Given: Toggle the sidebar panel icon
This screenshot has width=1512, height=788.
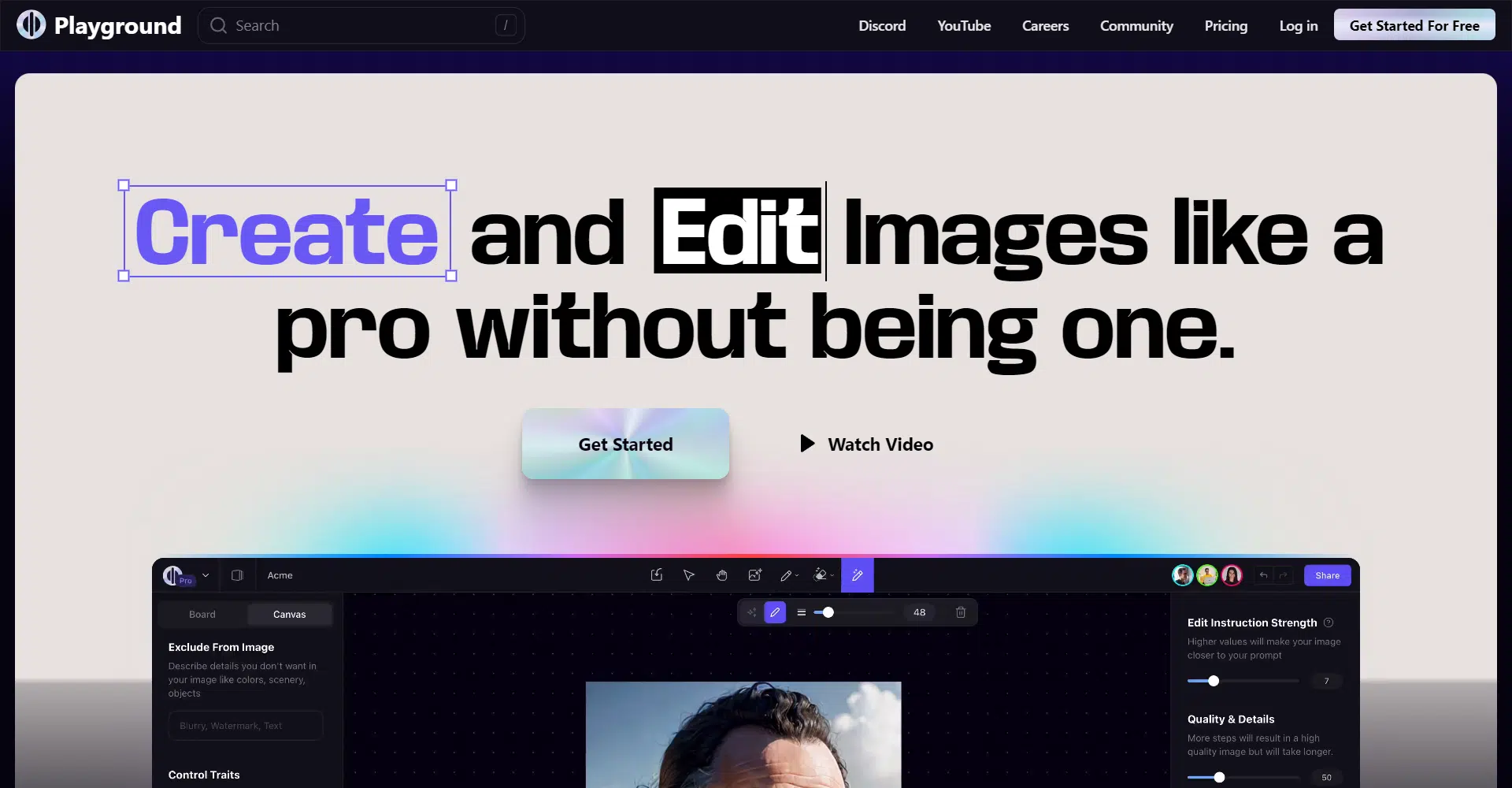Looking at the screenshot, I should click(237, 575).
